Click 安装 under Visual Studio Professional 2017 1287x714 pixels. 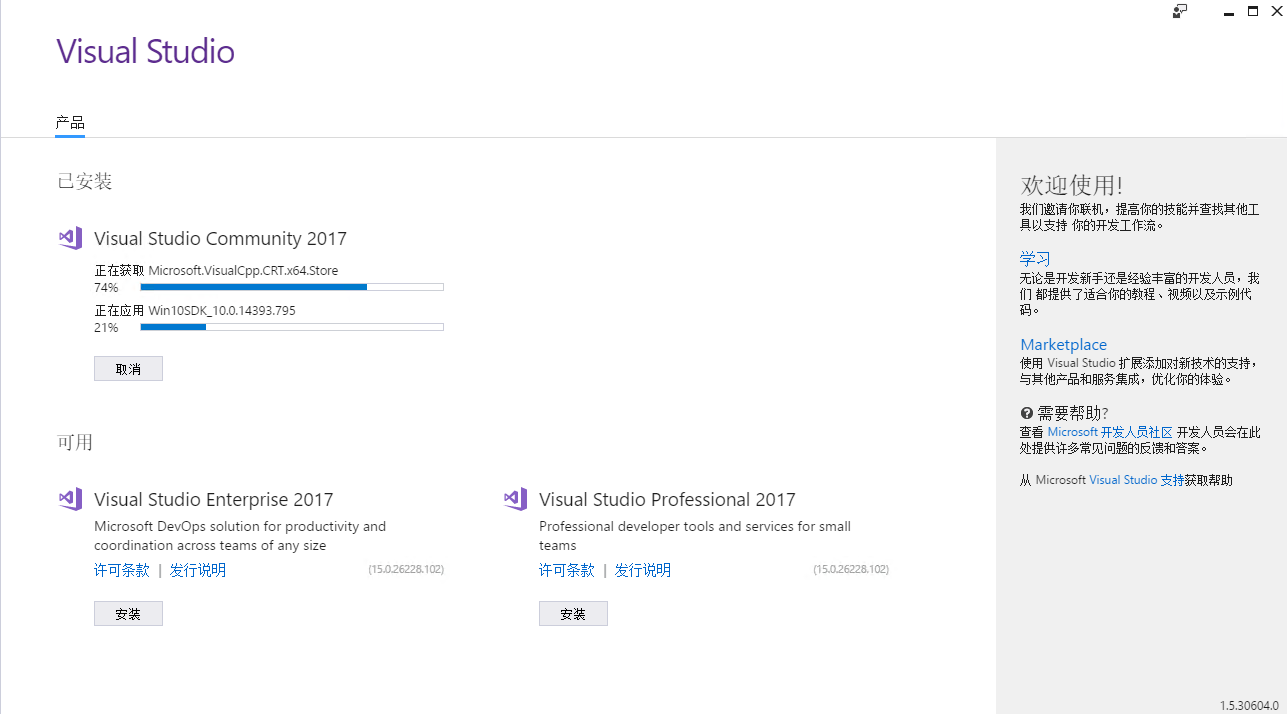click(573, 613)
